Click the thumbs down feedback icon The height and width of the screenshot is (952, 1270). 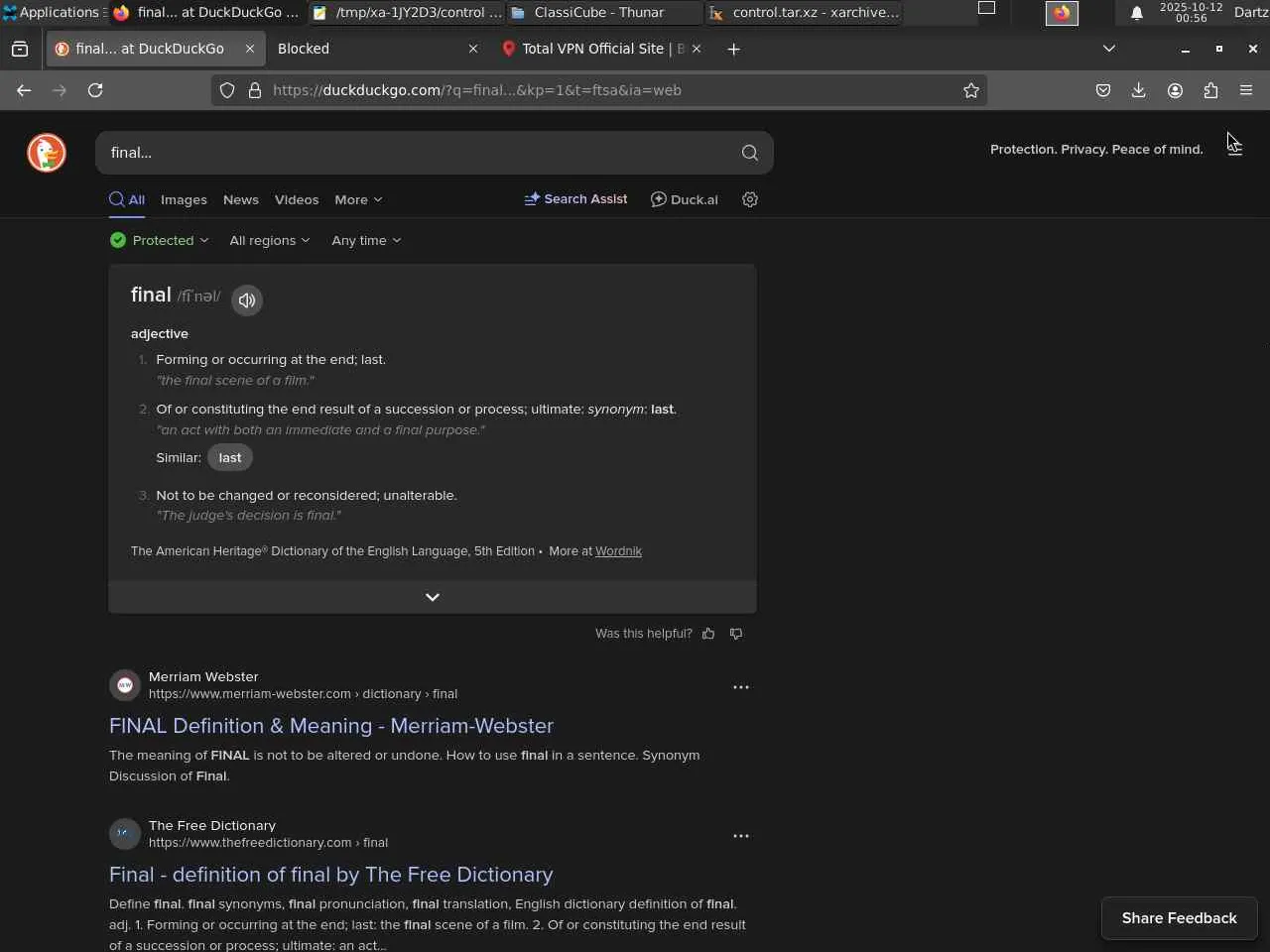point(736,634)
